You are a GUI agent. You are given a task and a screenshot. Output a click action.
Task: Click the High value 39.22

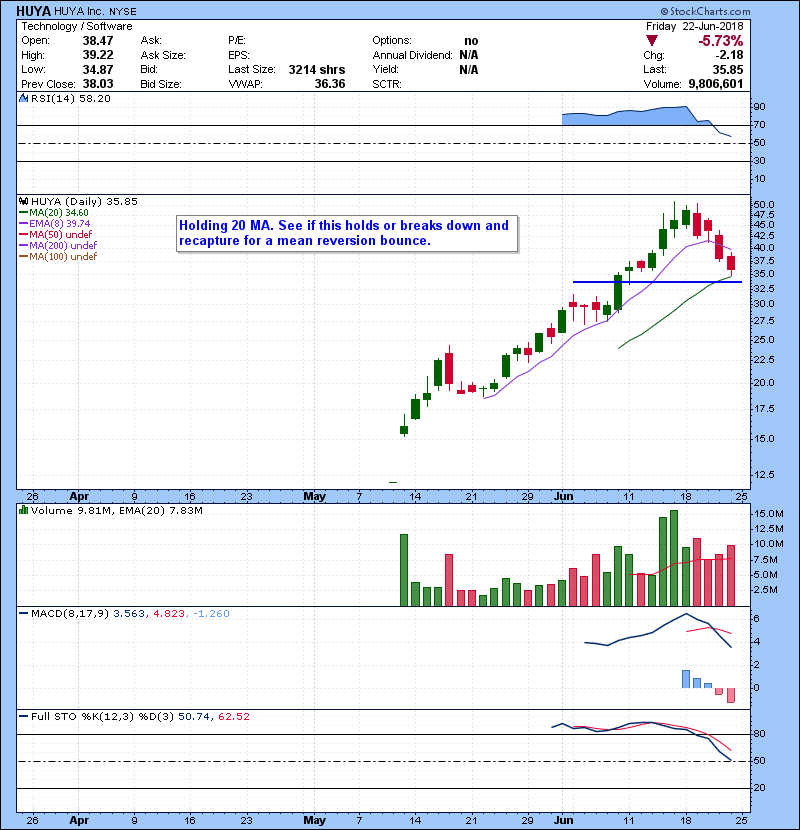pyautogui.click(x=98, y=55)
